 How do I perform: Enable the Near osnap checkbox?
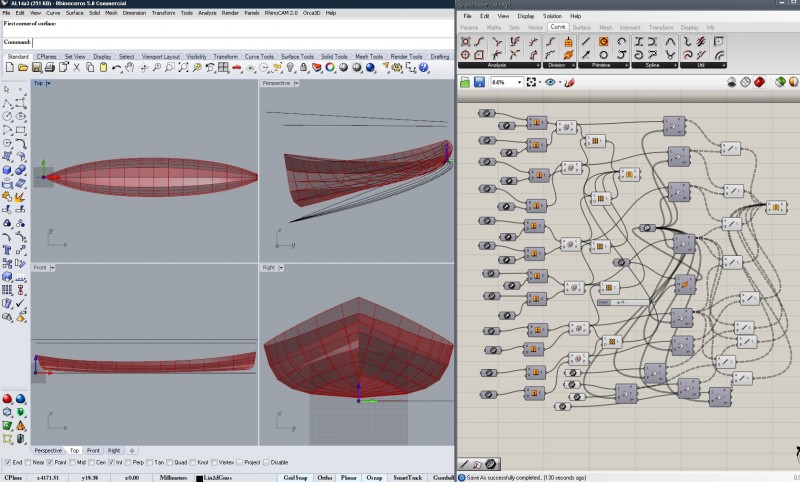[30, 463]
